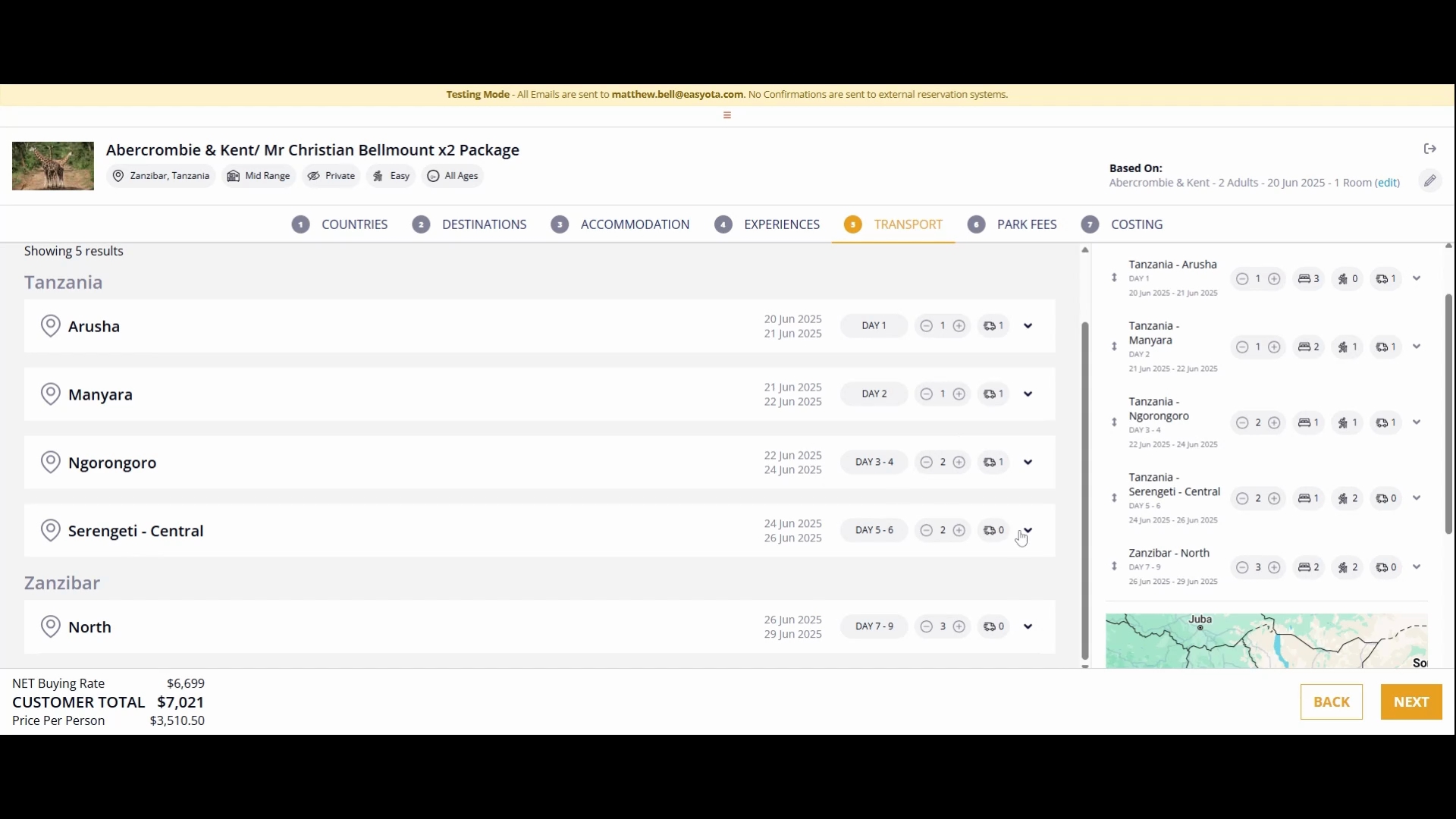Open the Park Fees step tab
Viewport: 1456px width, 819px height.
(1012, 224)
